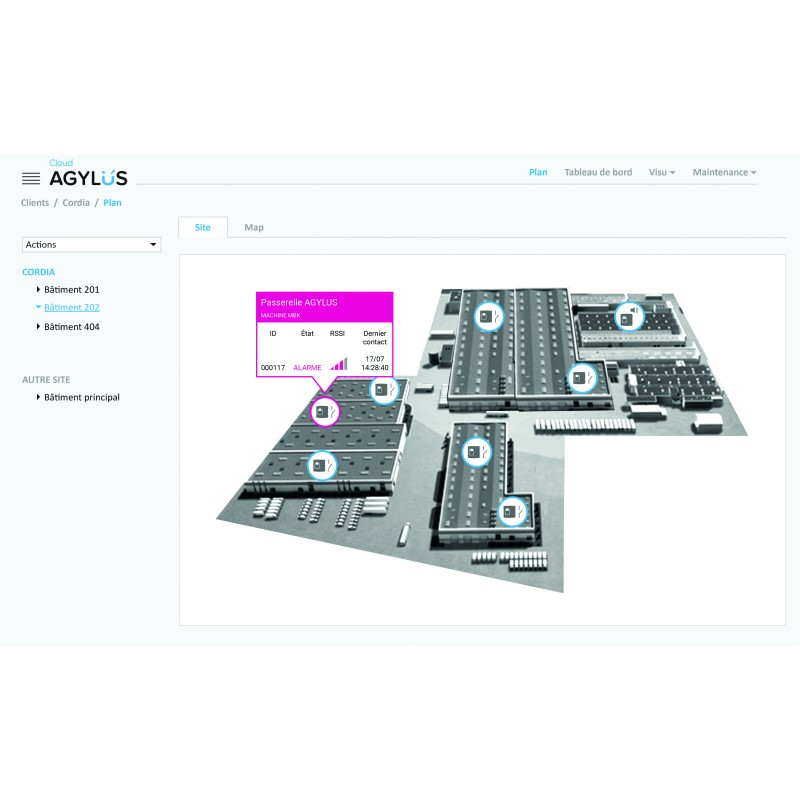The image size is (800, 800).
Task: Expand the Bâtiment 201 tree node
Action: coord(39,289)
